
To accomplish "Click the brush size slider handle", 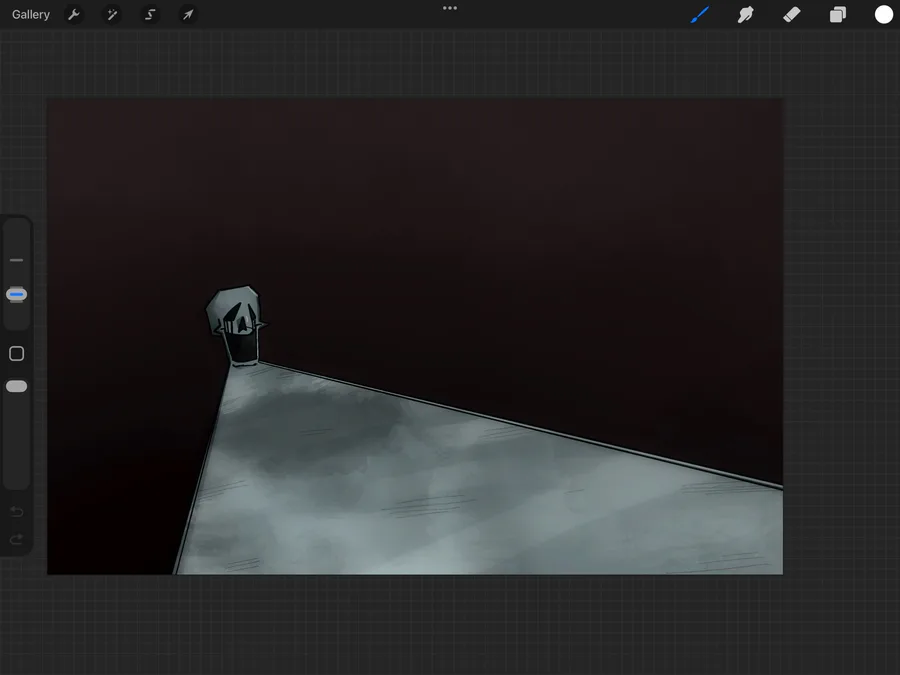I will pyautogui.click(x=16, y=294).
